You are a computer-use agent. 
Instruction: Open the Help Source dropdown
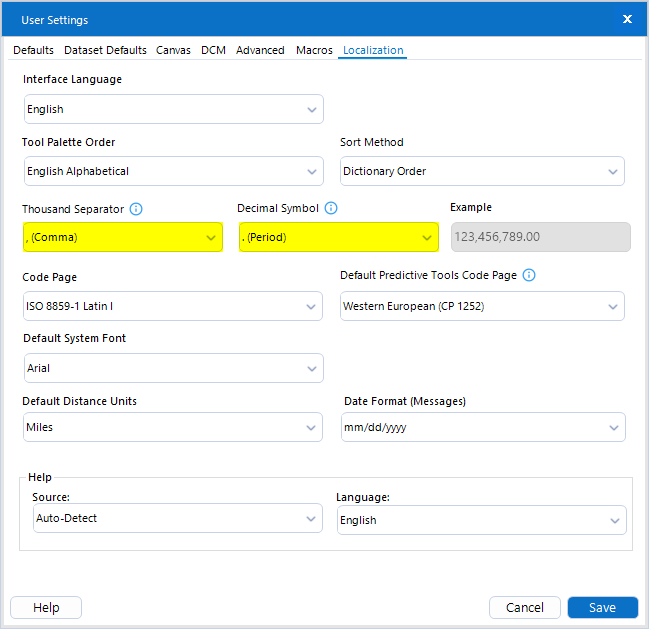[178, 518]
